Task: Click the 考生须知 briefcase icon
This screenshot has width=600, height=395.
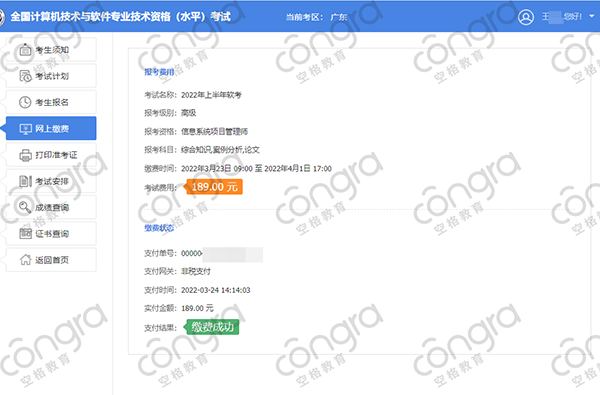Action: click(x=25, y=50)
